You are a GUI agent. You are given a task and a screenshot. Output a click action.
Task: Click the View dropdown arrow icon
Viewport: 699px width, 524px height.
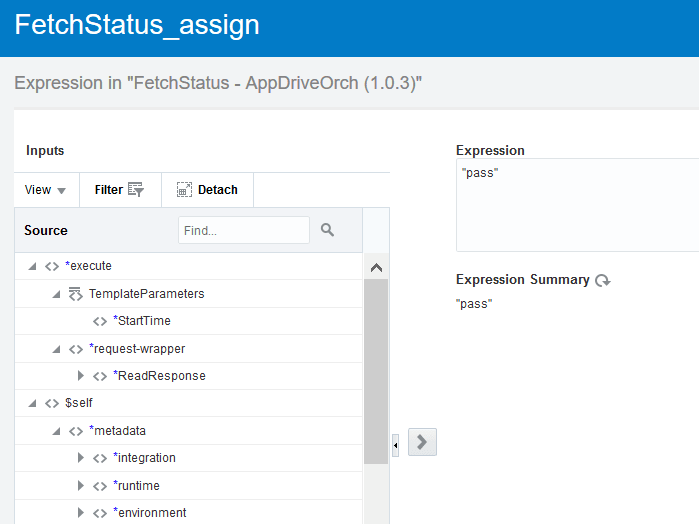click(62, 191)
